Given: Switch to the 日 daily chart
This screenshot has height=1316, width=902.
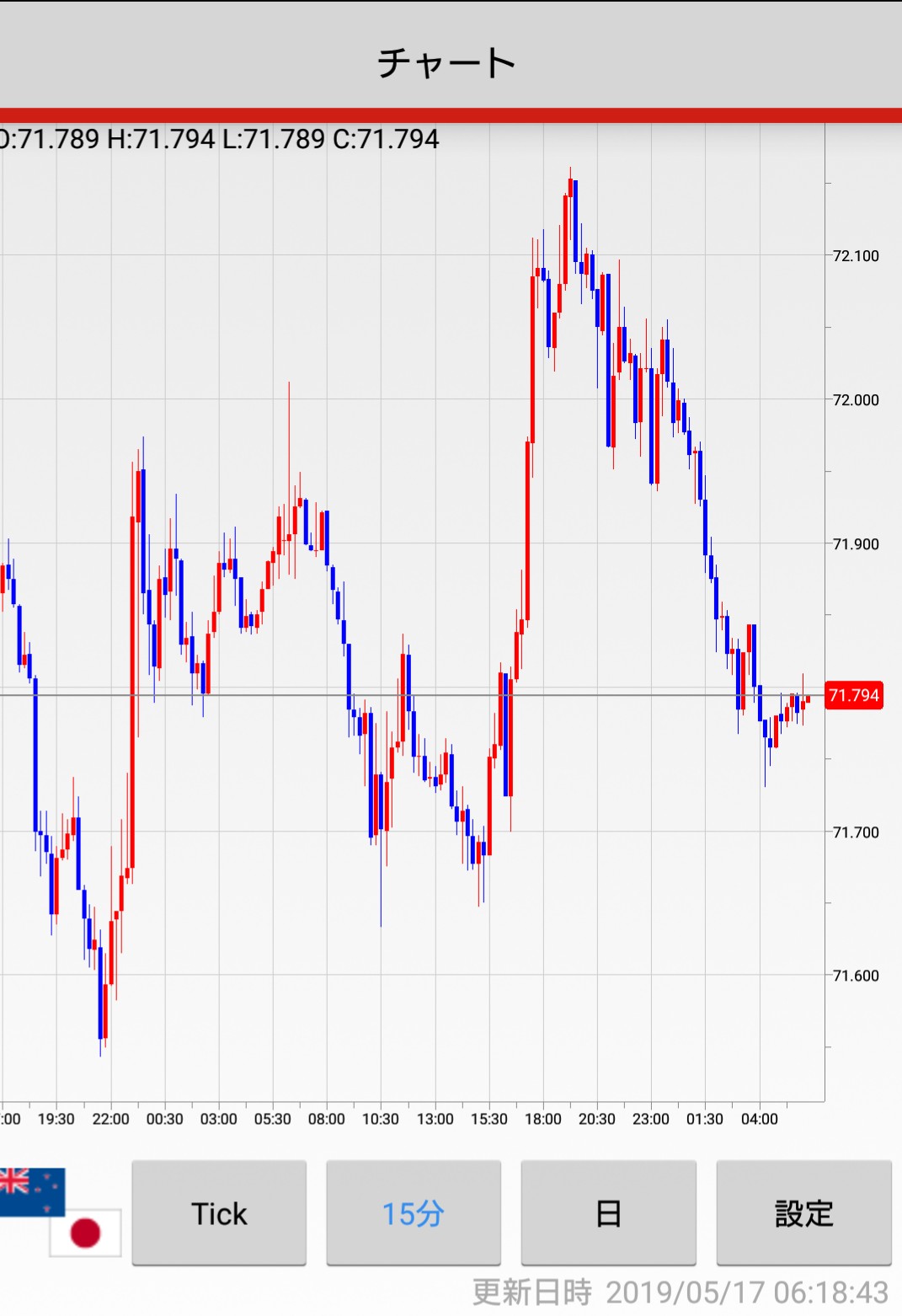Looking at the screenshot, I should tap(608, 1212).
